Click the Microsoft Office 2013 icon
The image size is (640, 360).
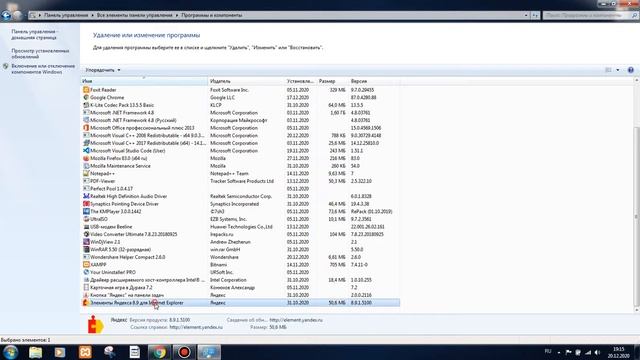tap(86, 128)
